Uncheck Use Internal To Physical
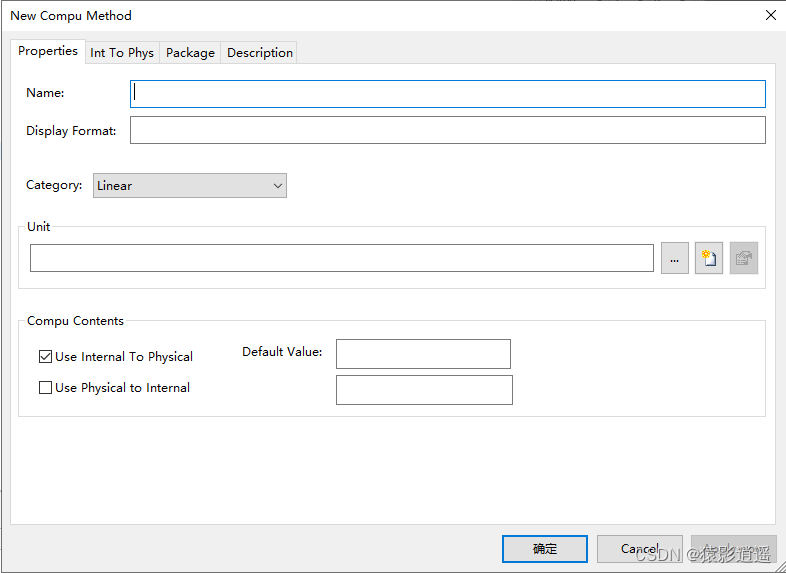Image resolution: width=786 pixels, height=573 pixels. coord(46,356)
